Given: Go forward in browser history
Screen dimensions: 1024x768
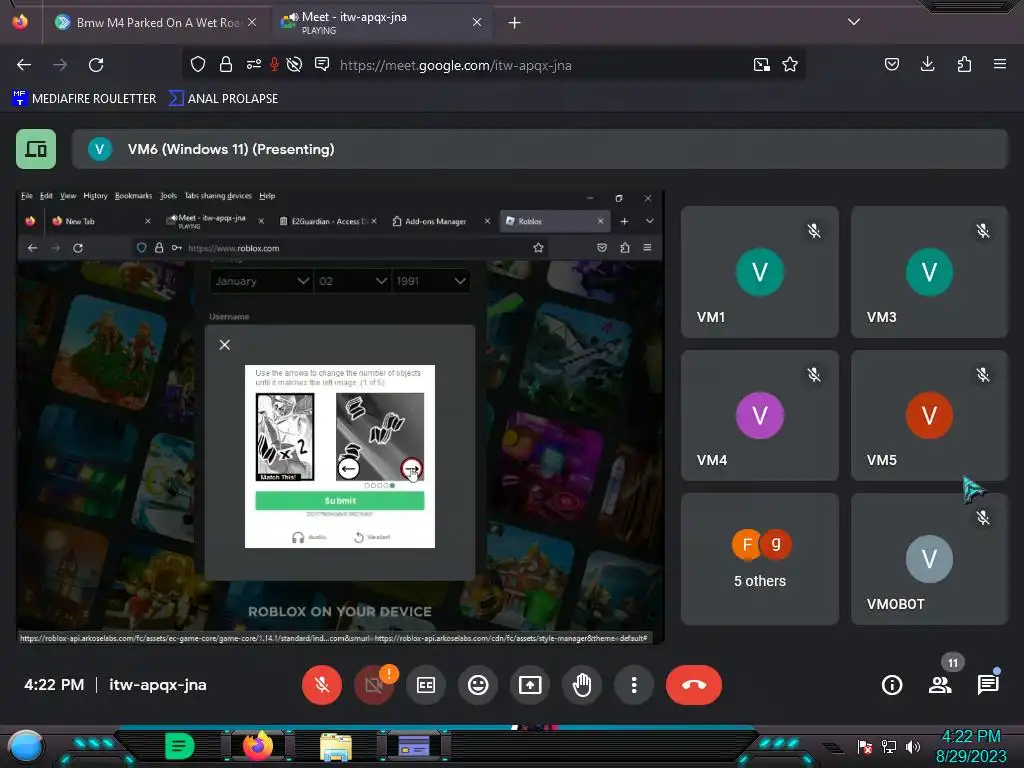Looking at the screenshot, I should 60,65.
